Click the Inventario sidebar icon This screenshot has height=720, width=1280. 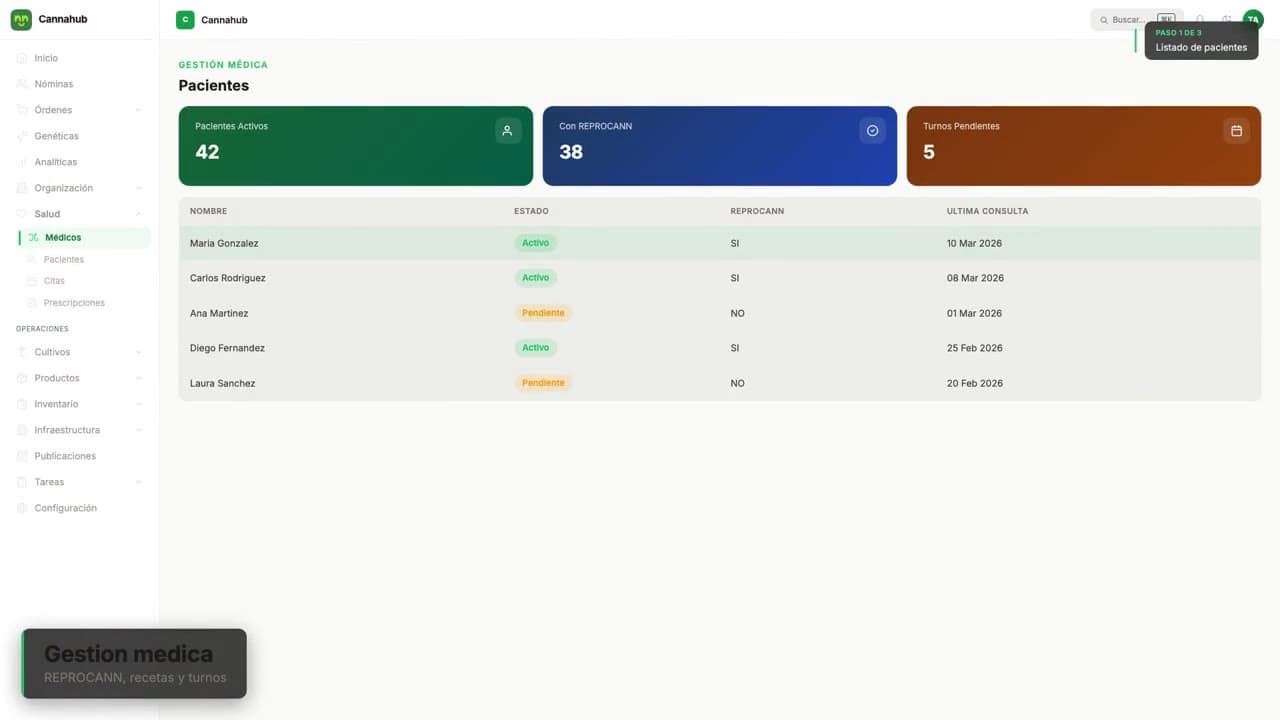click(22, 404)
